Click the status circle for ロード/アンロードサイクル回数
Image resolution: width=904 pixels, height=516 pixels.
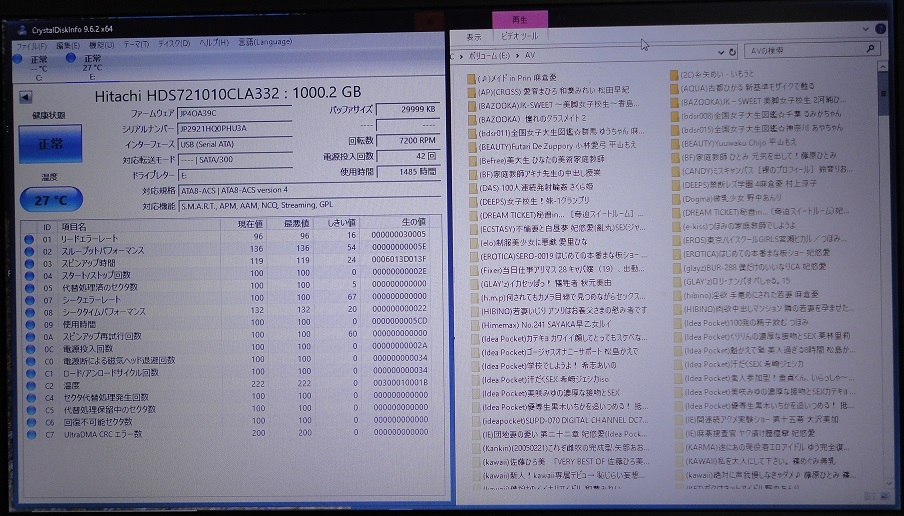[x=29, y=373]
